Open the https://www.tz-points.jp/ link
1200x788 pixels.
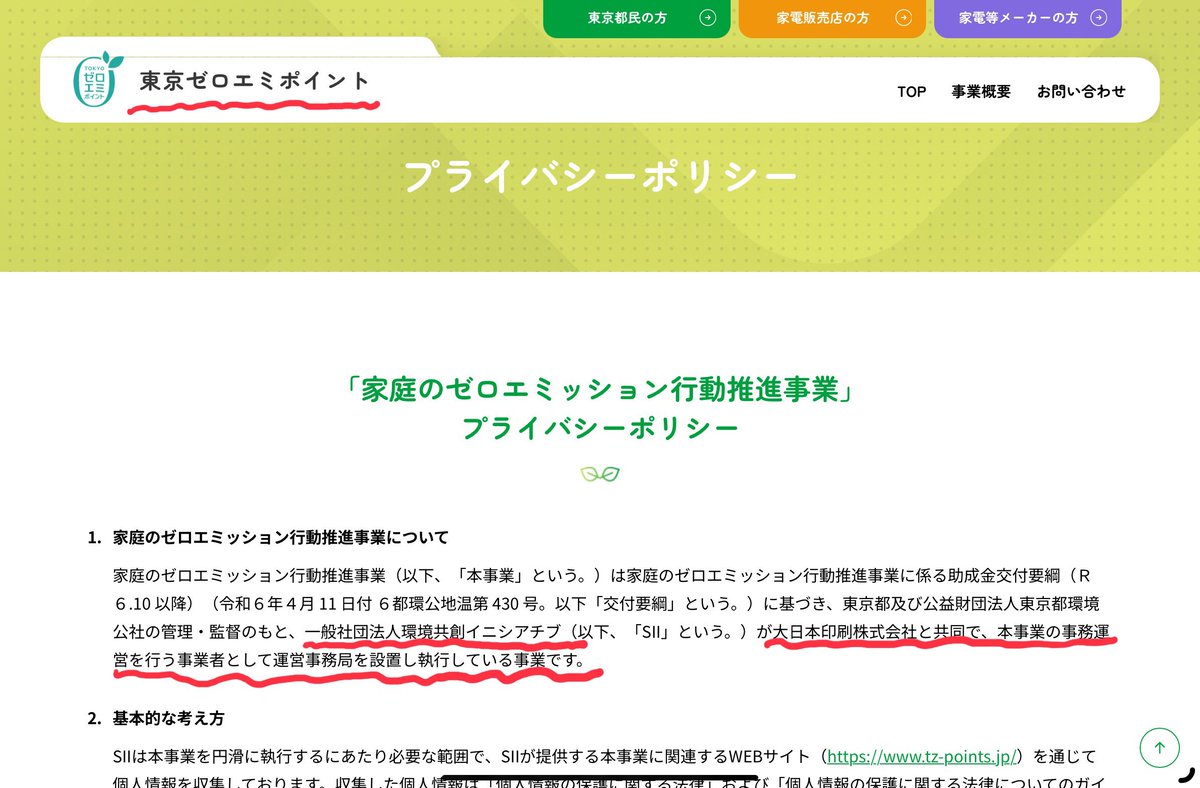pyautogui.click(x=924, y=756)
